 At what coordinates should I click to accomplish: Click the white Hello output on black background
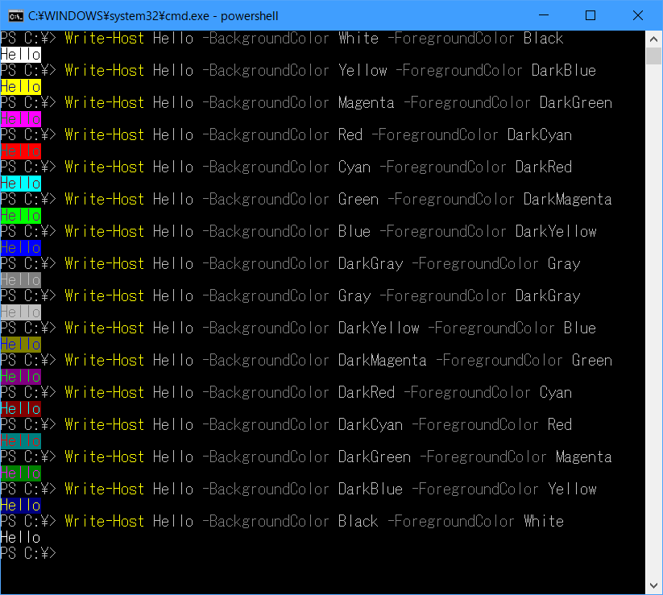tap(21, 537)
